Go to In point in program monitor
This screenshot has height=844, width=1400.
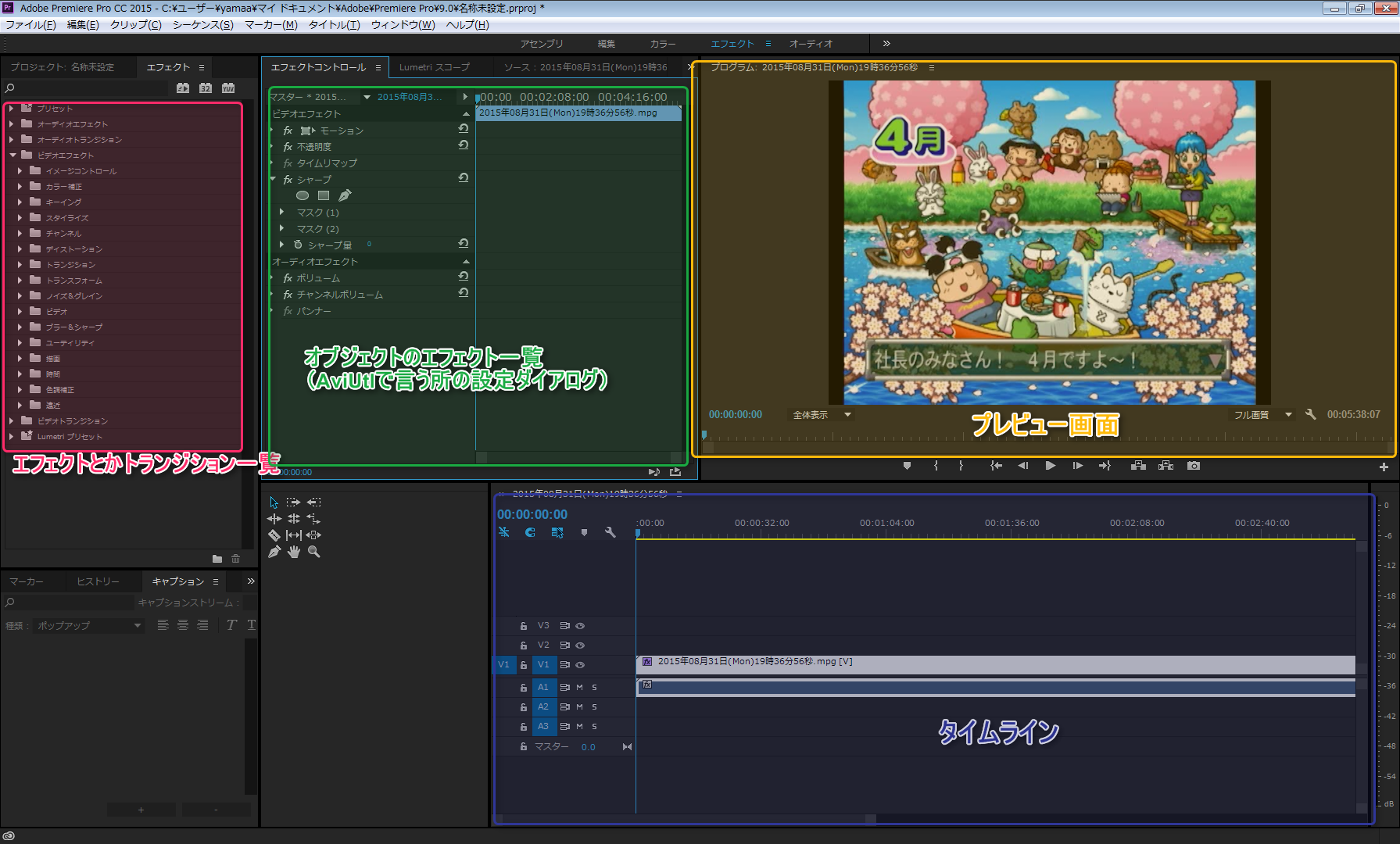pyautogui.click(x=996, y=466)
